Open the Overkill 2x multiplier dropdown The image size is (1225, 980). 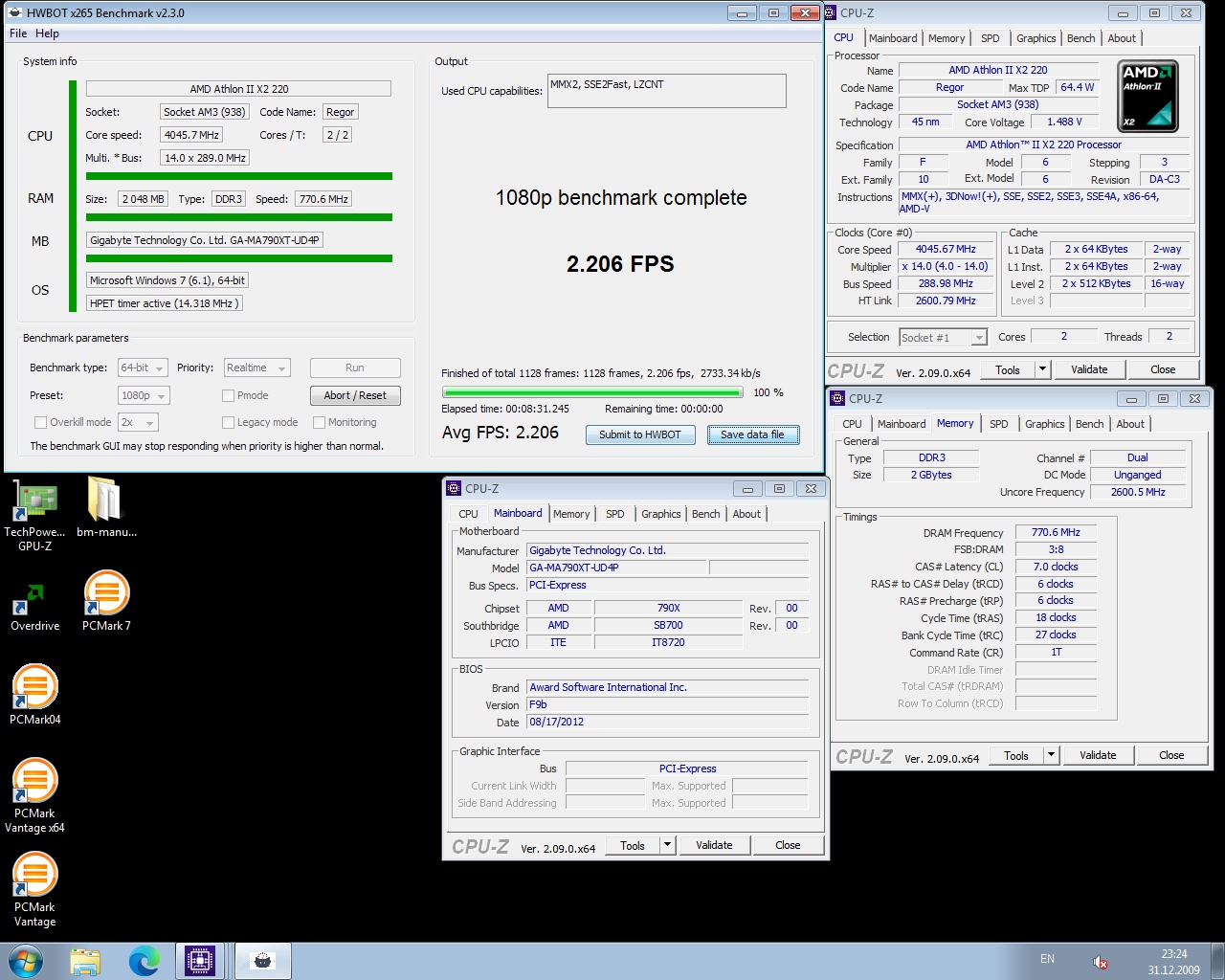tap(138, 422)
